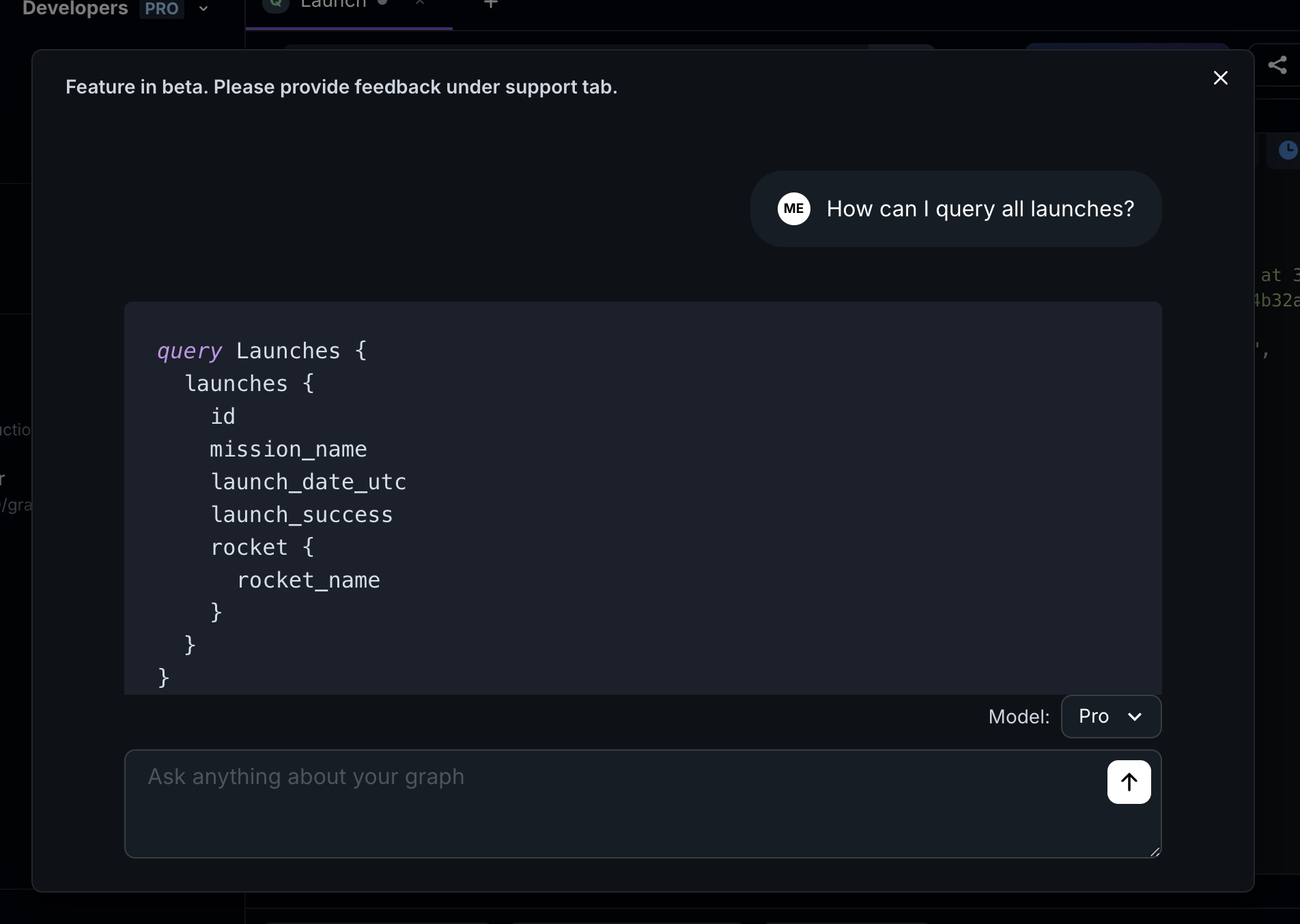This screenshot has width=1300, height=924.
Task: Click the PRO plan badge
Action: click(160, 10)
